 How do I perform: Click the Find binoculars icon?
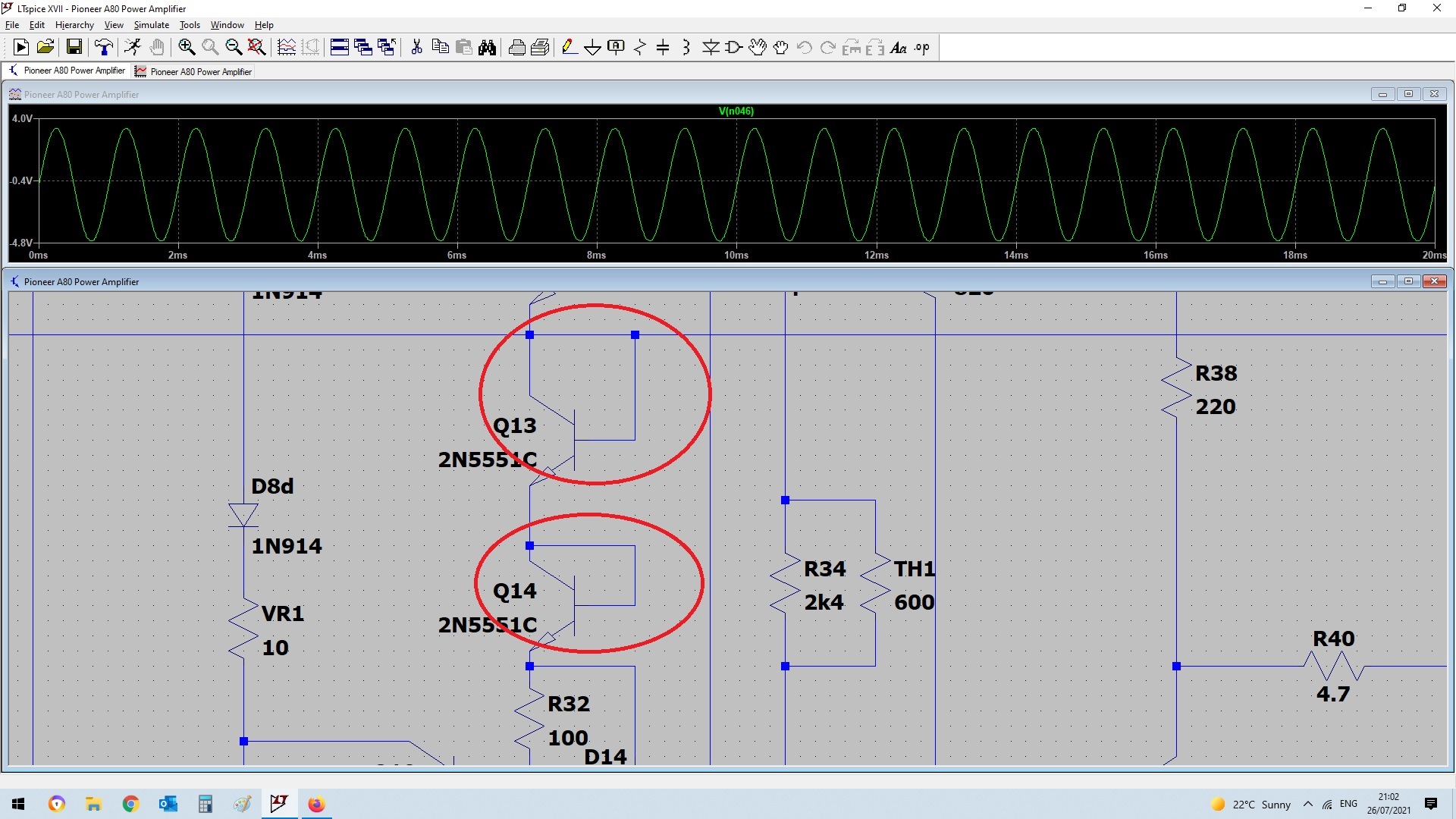(x=487, y=48)
